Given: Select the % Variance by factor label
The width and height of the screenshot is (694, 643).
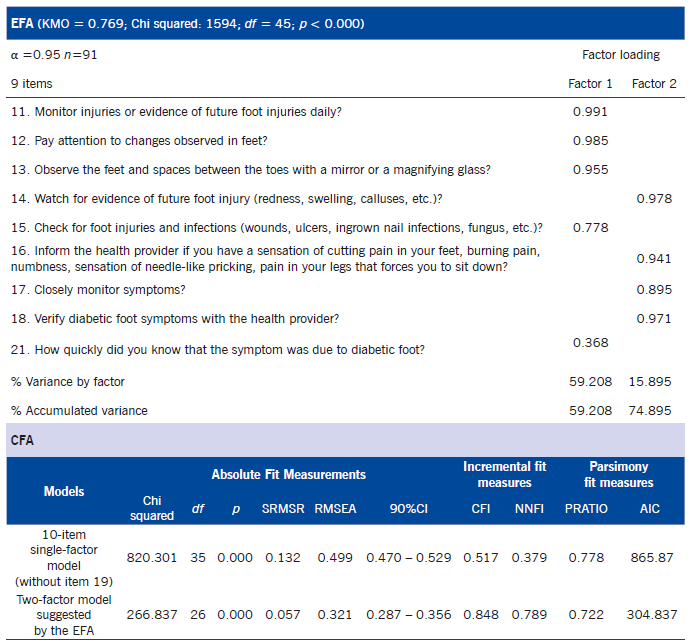Looking at the screenshot, I should pyautogui.click(x=67, y=382).
